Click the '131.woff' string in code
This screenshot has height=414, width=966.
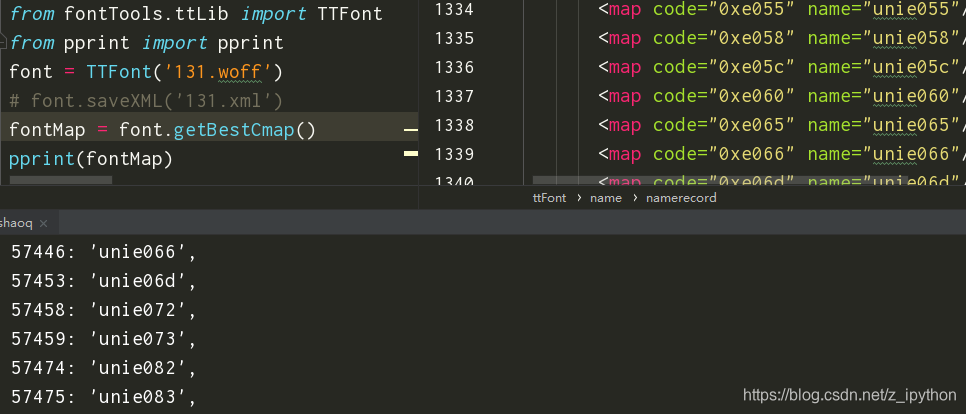coord(218,72)
